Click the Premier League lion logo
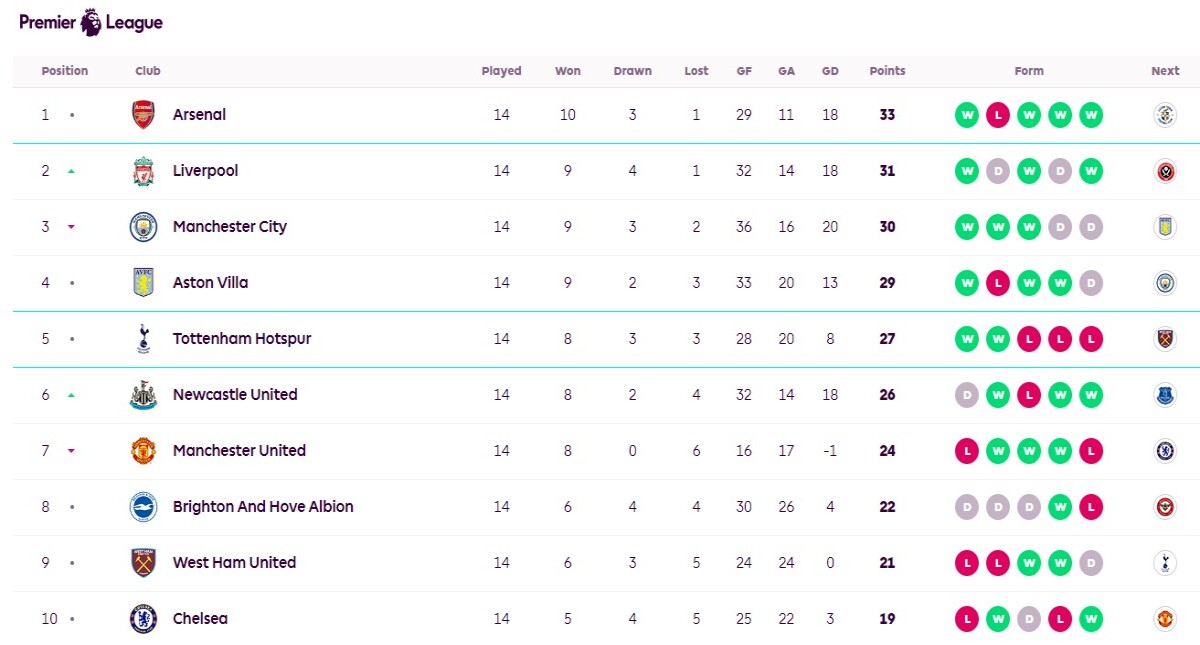Screen dimensions: 1200x645 point(91,21)
